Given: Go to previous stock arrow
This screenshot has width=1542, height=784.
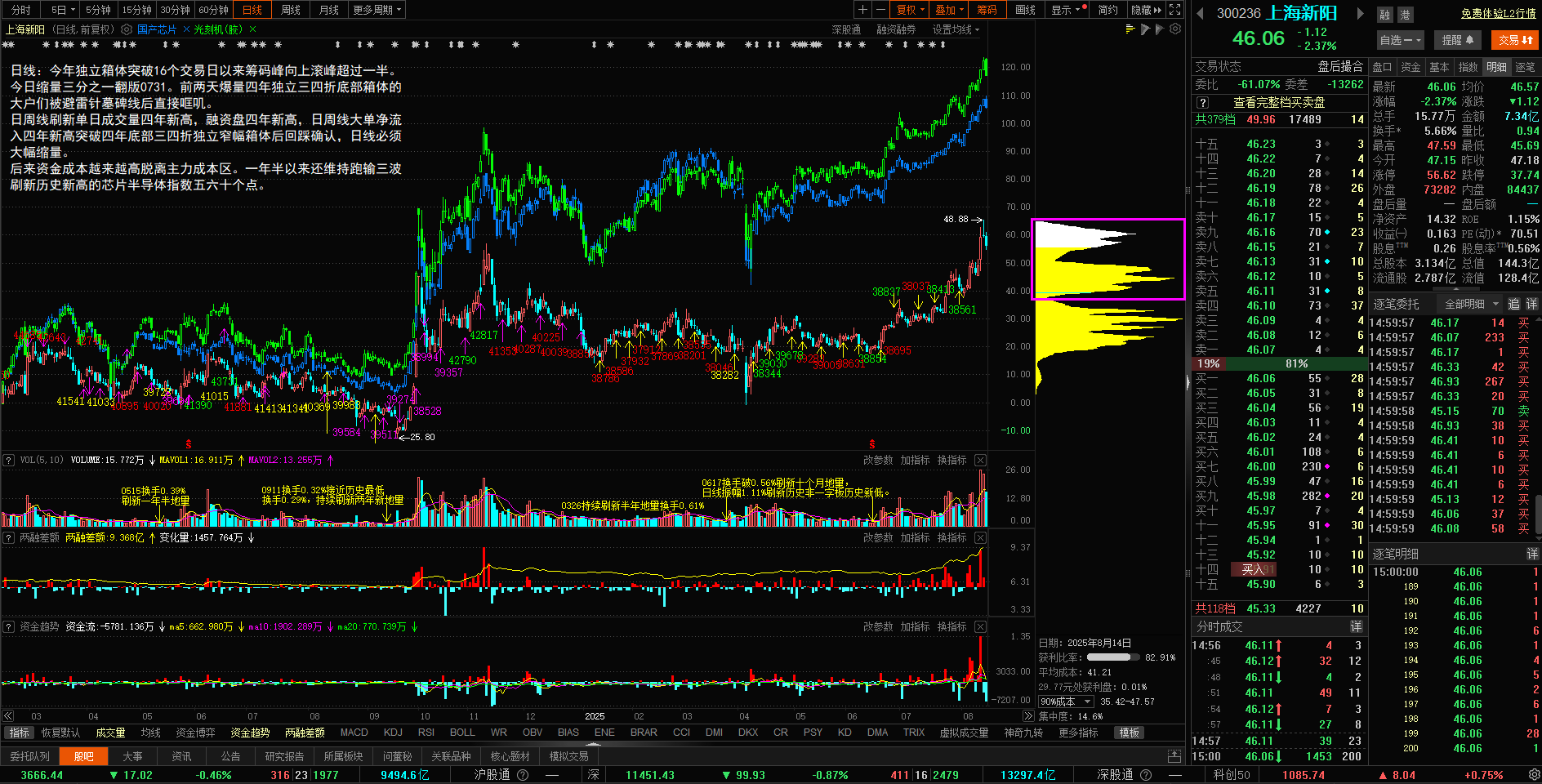Looking at the screenshot, I should [1200, 13].
